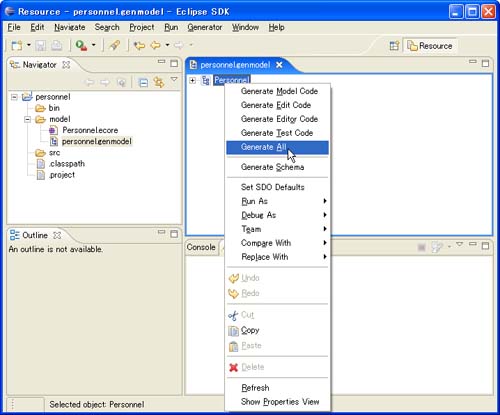
Task: Open the Help menu
Action: [x=276, y=28]
